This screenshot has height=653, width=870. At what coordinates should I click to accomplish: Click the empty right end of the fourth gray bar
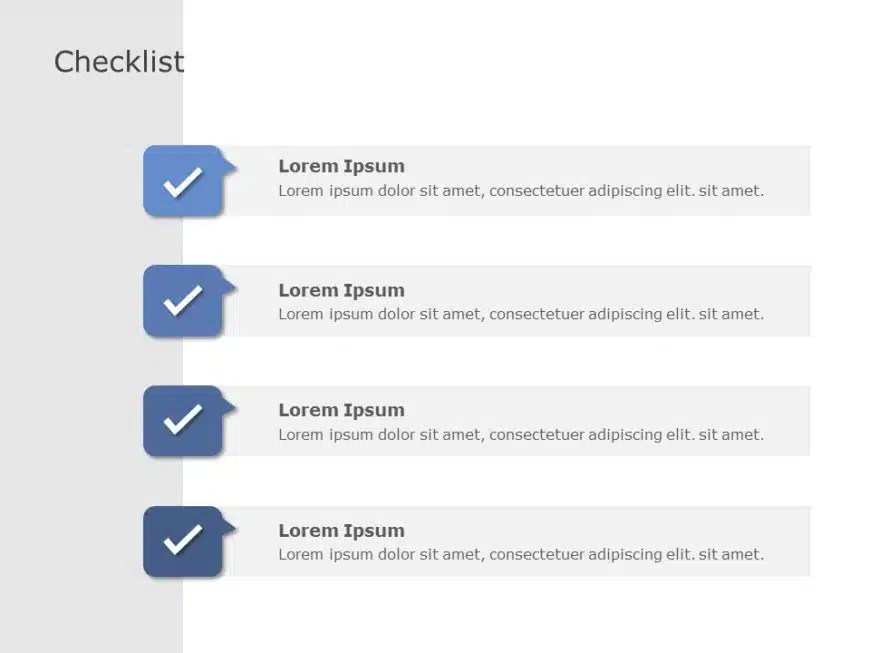788,541
